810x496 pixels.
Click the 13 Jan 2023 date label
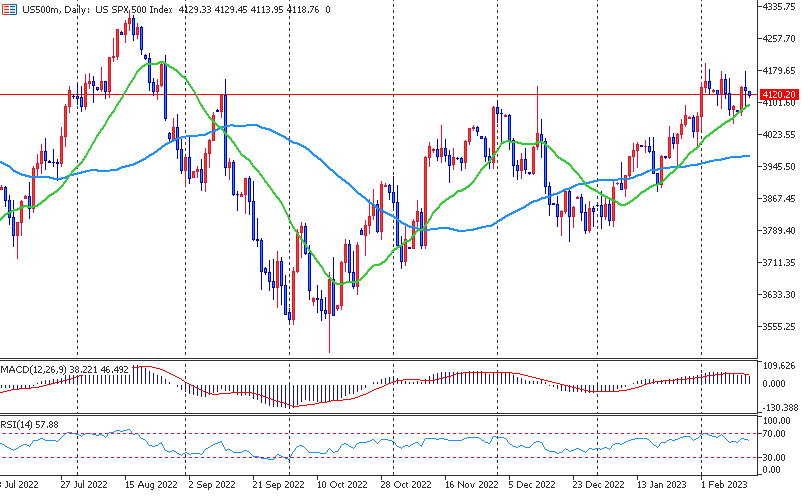pos(661,482)
